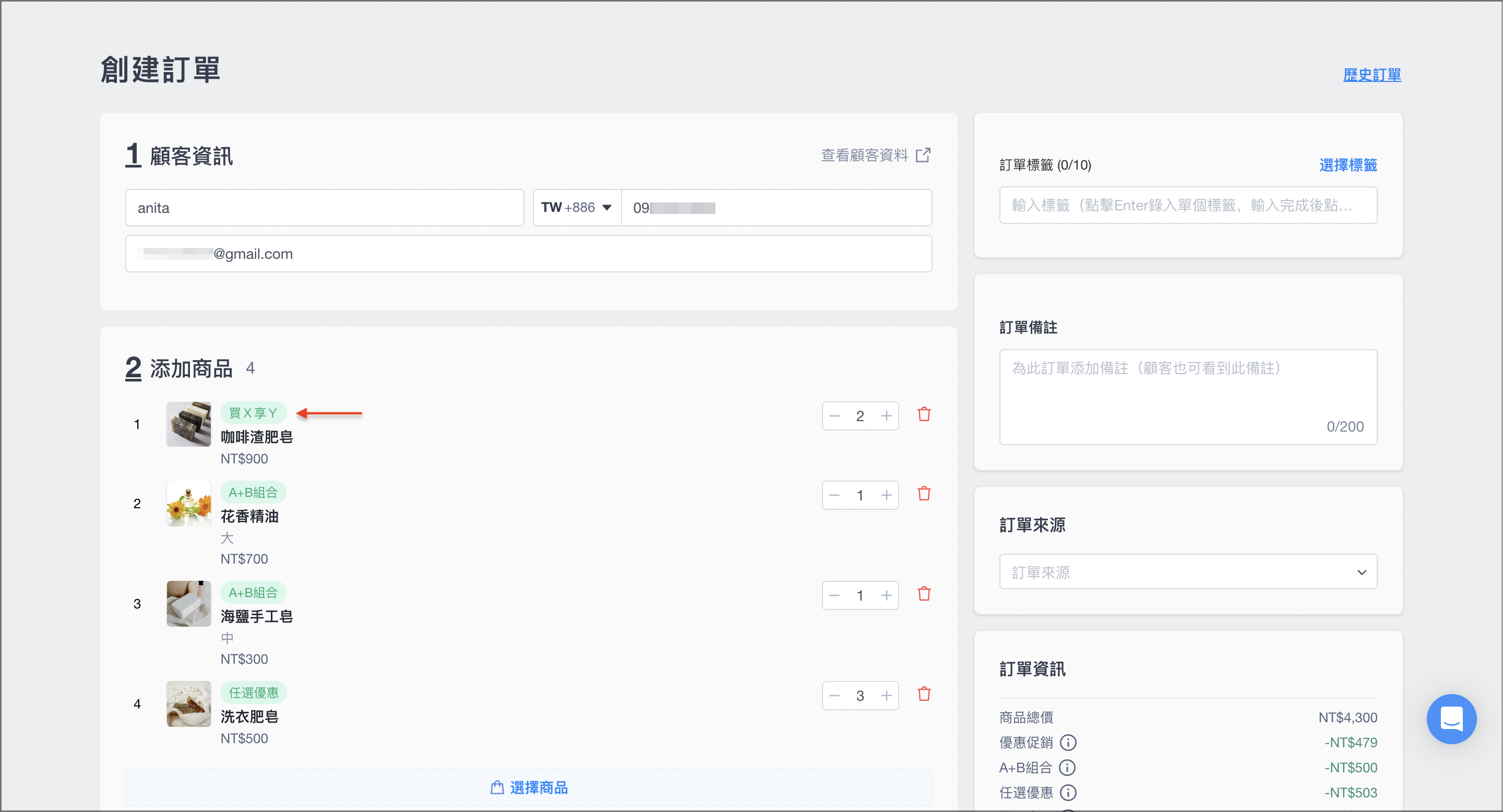This screenshot has height=812, width=1503.
Task: Decrease 洗衣肥皂 quantity with minus
Action: [x=834, y=696]
